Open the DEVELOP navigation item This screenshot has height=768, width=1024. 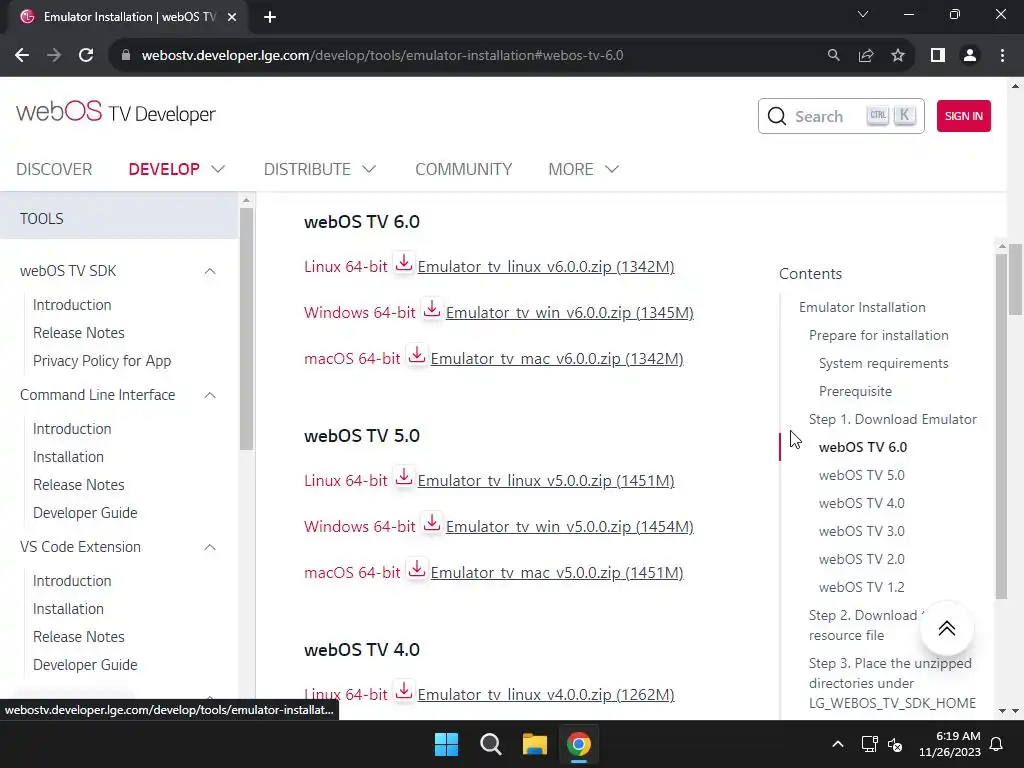point(164,169)
